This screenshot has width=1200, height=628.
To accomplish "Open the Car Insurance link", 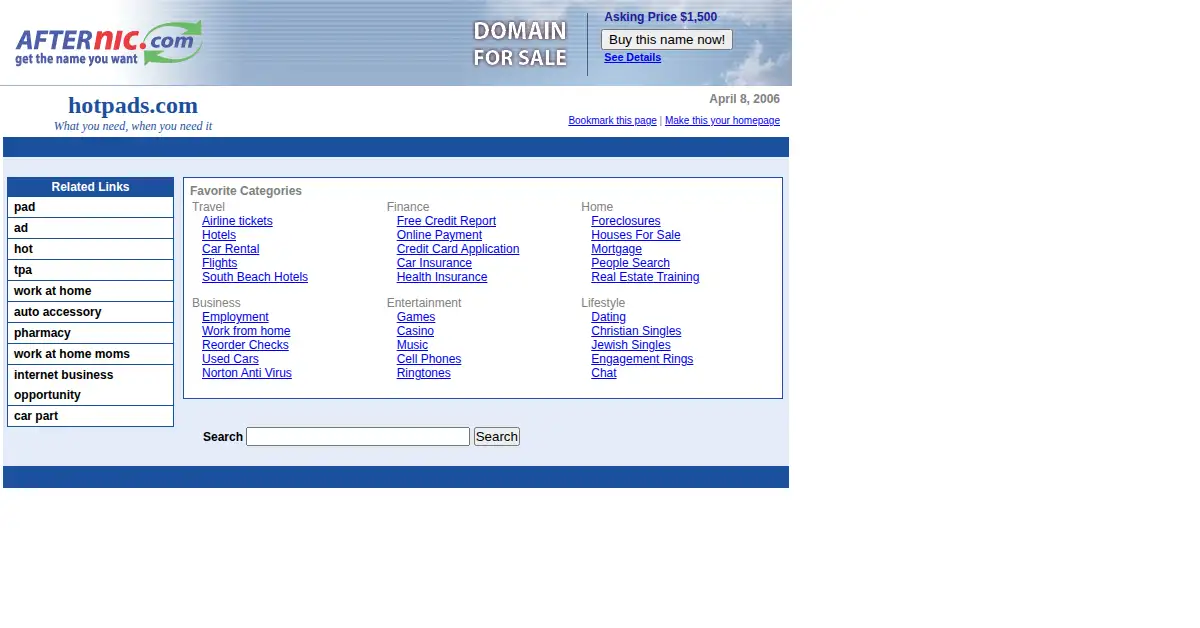I will [434, 263].
